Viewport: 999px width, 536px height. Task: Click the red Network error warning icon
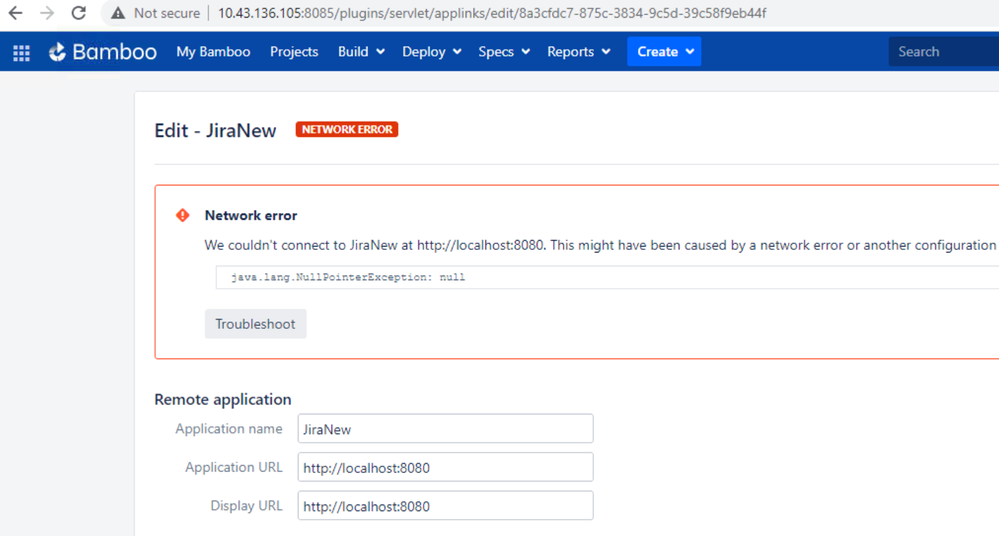183,215
